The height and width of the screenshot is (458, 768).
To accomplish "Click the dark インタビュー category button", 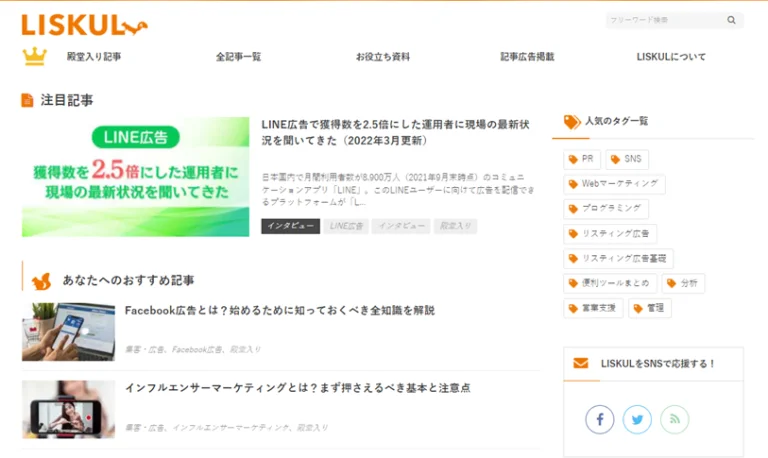I will (x=290, y=227).
